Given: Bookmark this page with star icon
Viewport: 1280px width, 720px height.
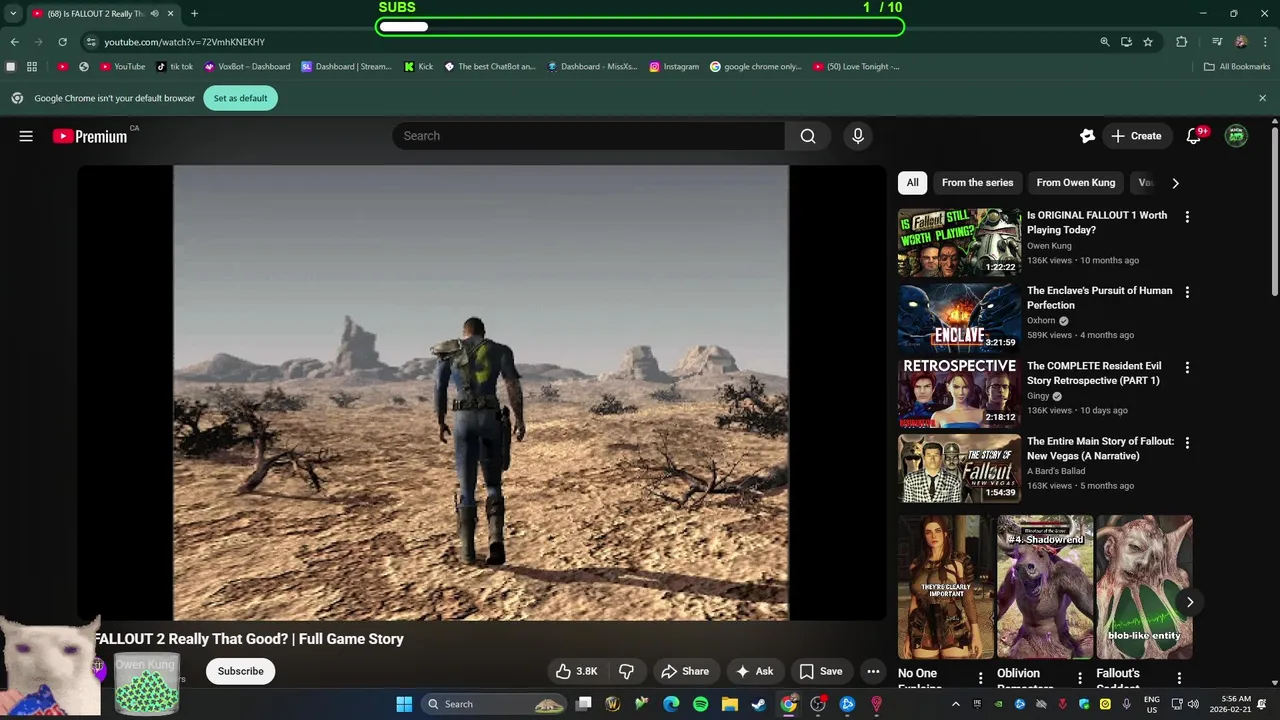Looking at the screenshot, I should (1148, 42).
